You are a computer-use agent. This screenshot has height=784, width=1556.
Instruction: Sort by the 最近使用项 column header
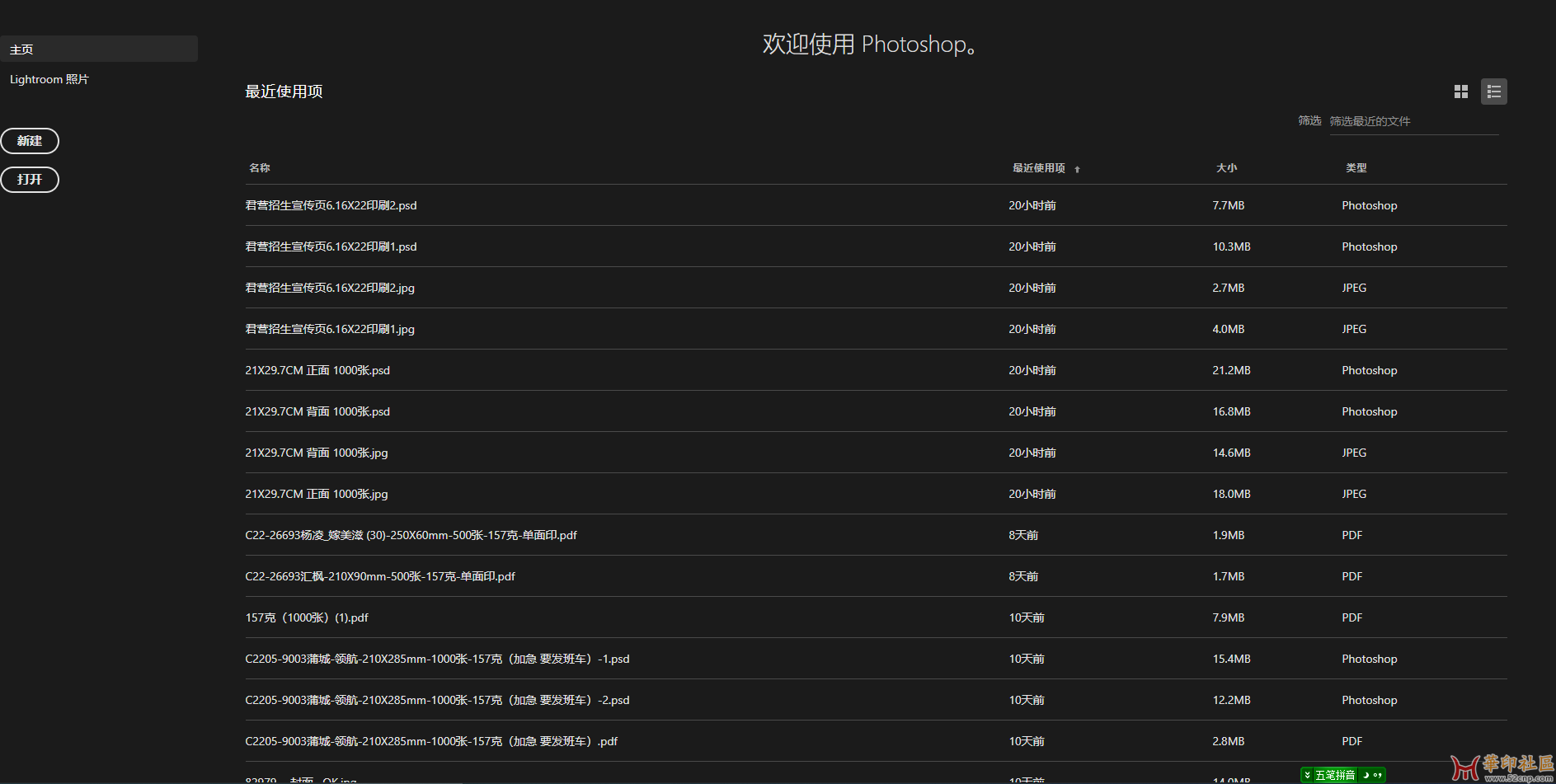tap(1039, 168)
